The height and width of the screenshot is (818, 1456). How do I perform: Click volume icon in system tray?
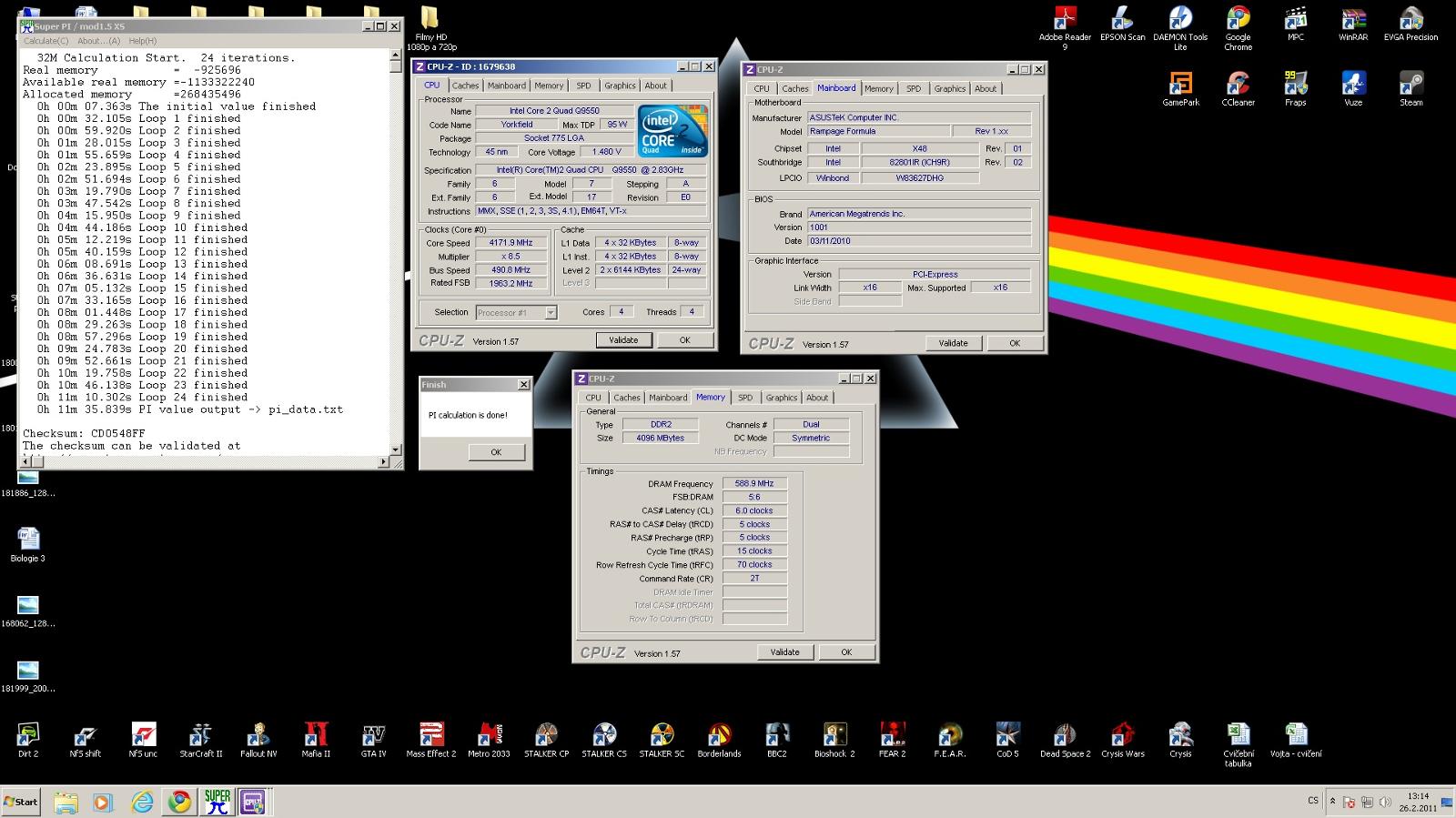click(1385, 803)
